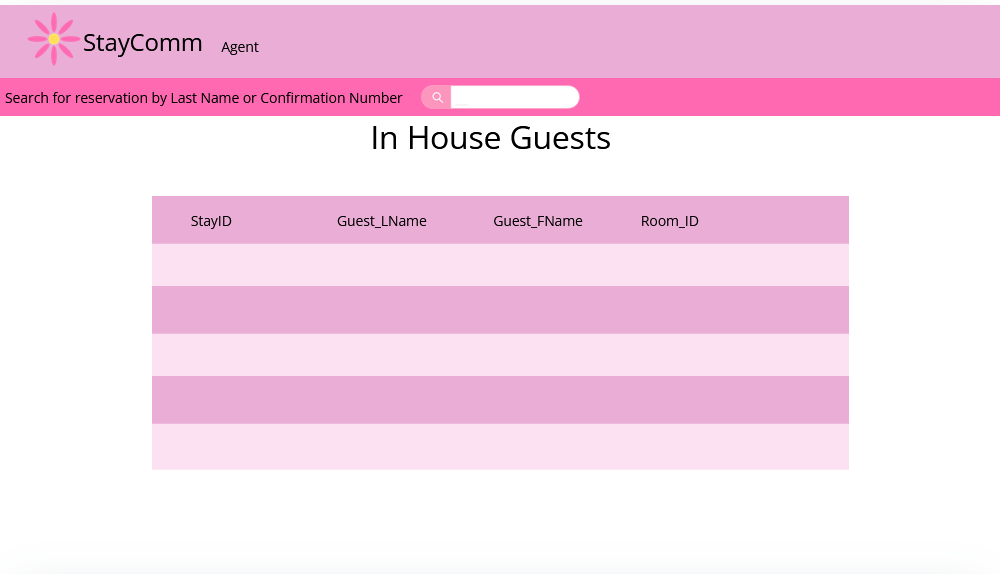1000x574 pixels.
Task: Open the Agent menu item
Action: click(240, 47)
